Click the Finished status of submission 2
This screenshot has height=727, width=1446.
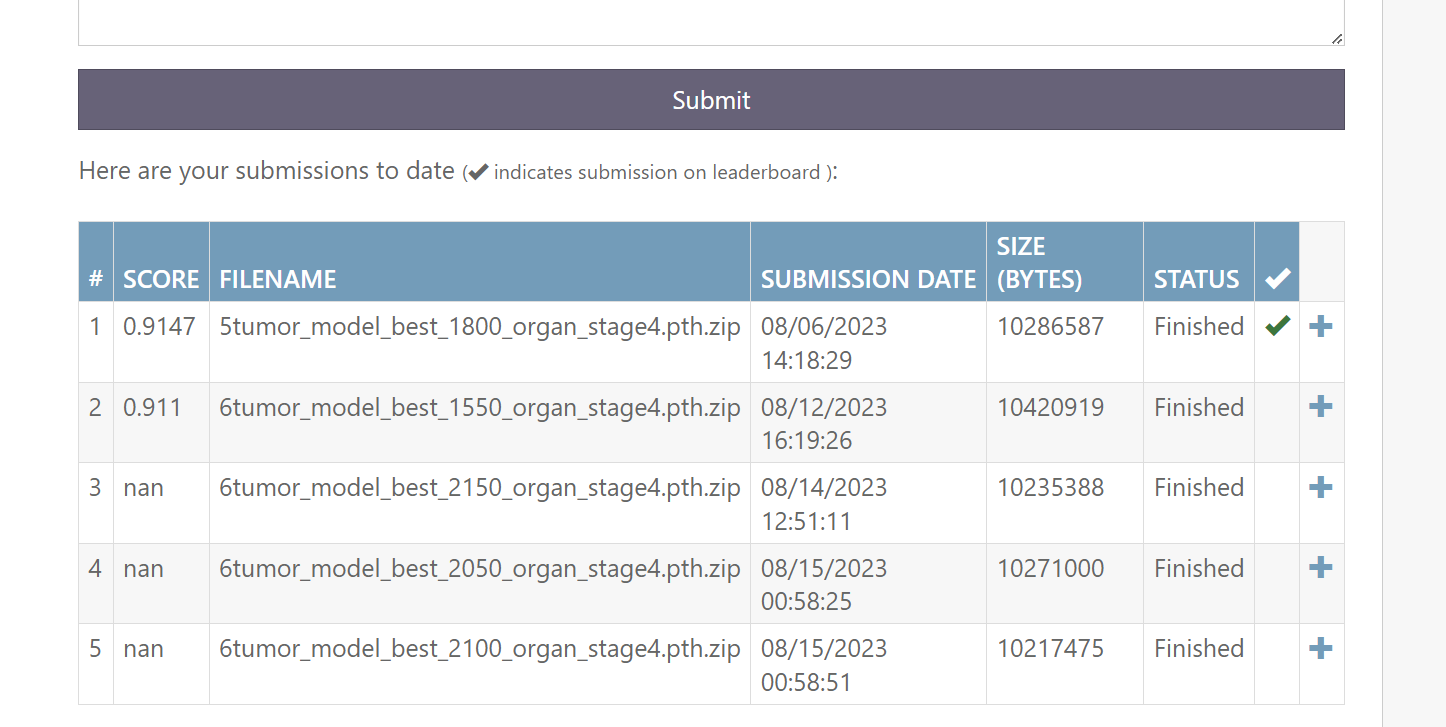tap(1197, 406)
